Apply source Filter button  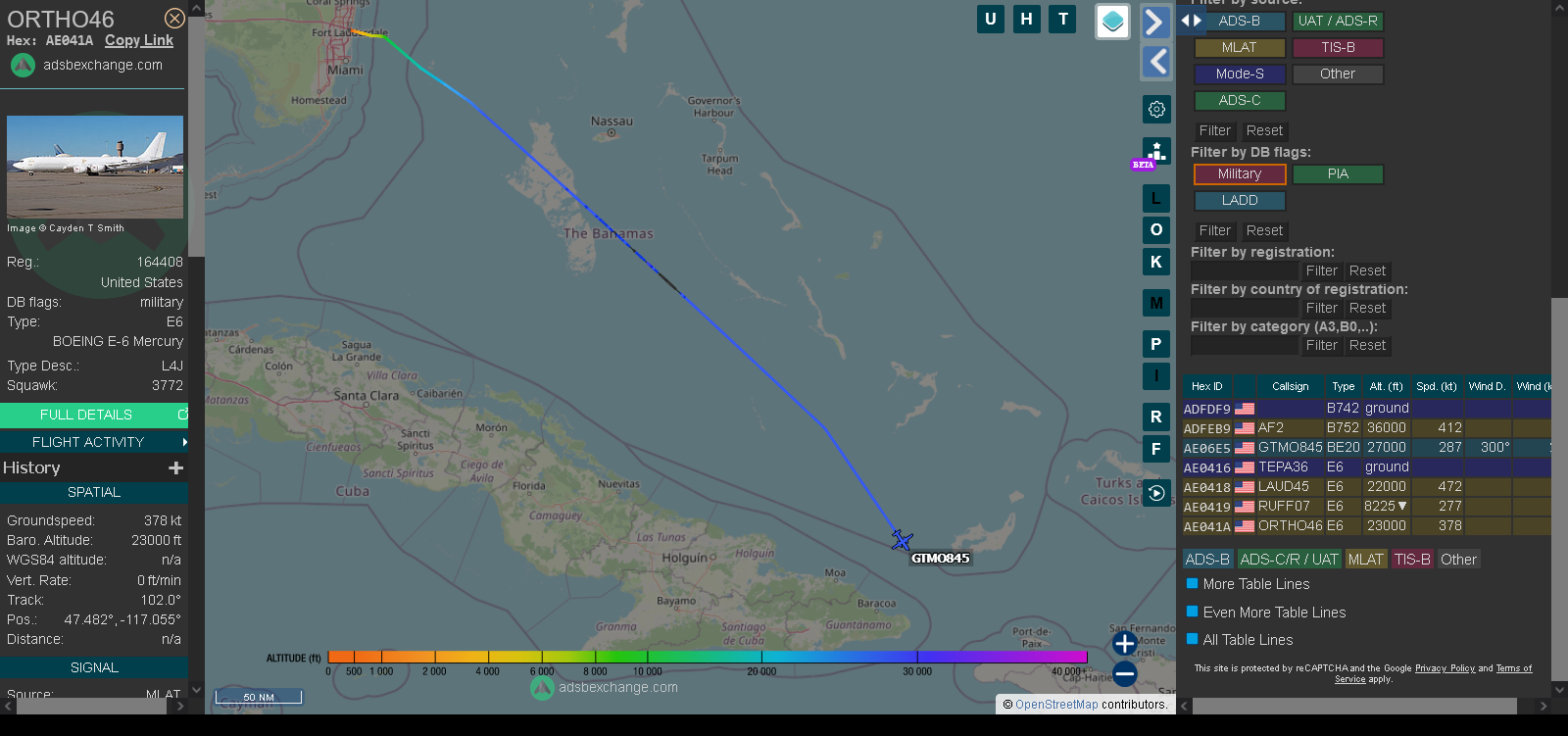tap(1215, 130)
